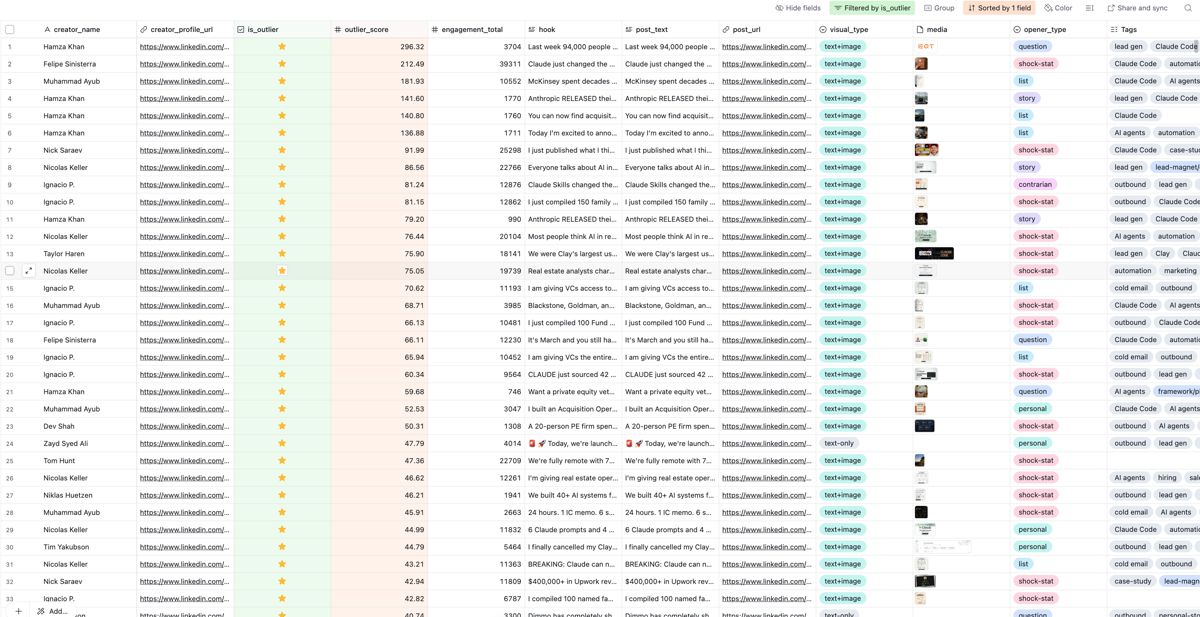Open the engagement_total column header menu
Image resolution: width=1200 pixels, height=617 pixels.
[x=476, y=30]
